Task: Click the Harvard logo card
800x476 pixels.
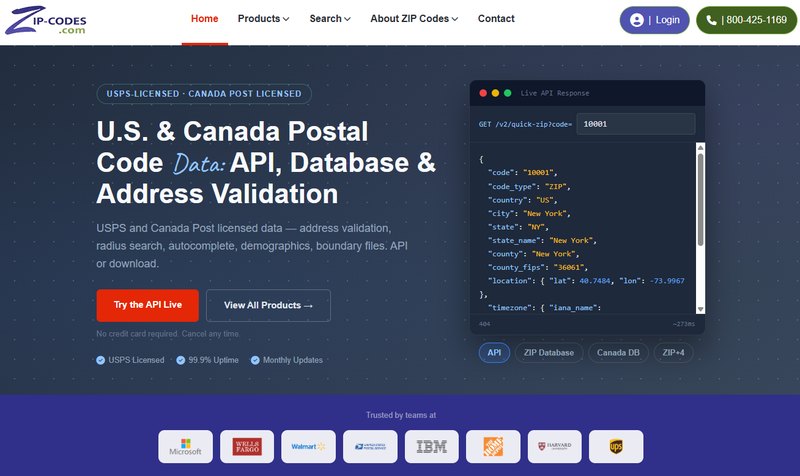Action: (x=555, y=446)
